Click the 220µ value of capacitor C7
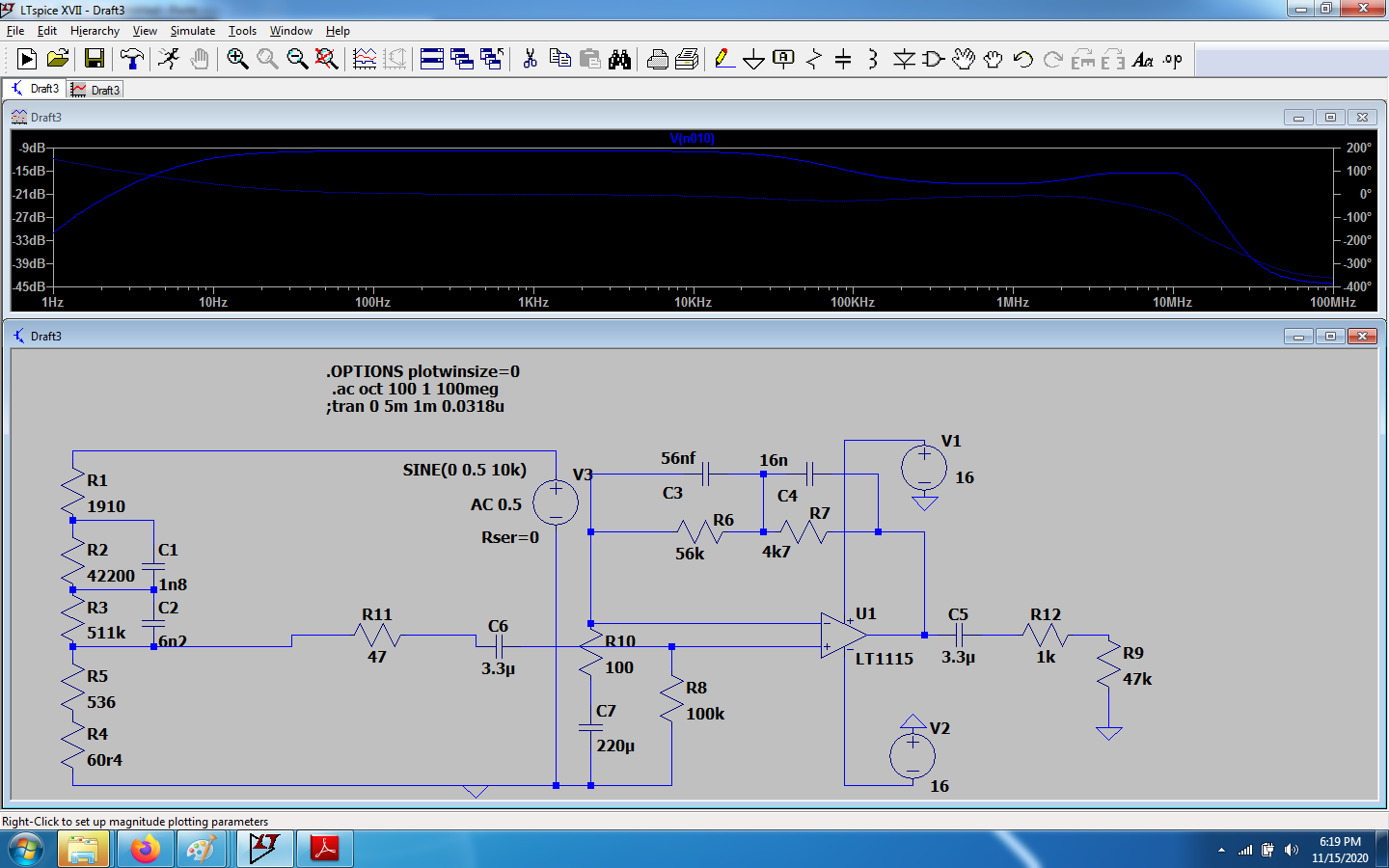Image resolution: width=1389 pixels, height=868 pixels. [x=615, y=746]
